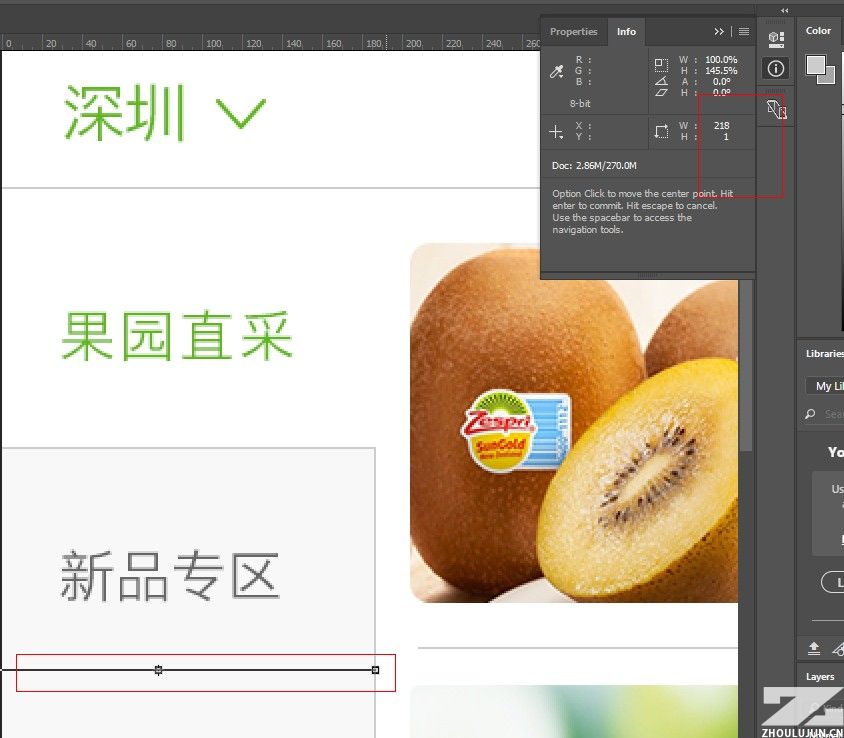Image resolution: width=844 pixels, height=738 pixels.
Task: Switch to the Properties tab
Action: [x=573, y=32]
